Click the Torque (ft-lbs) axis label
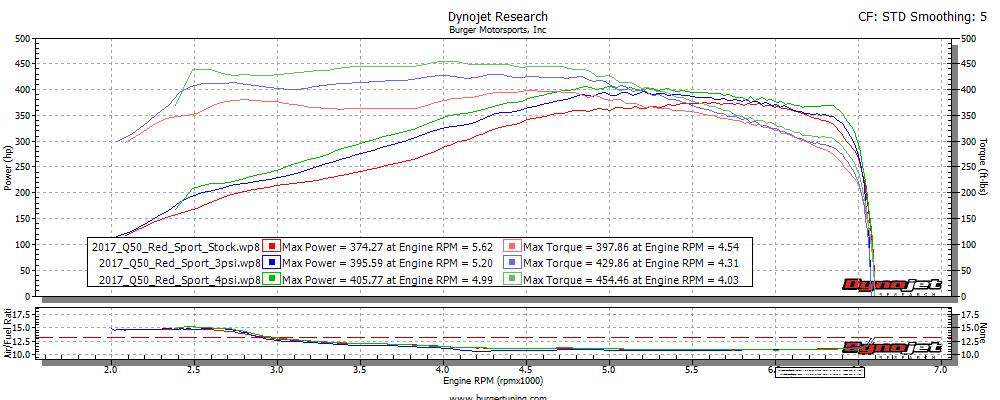The height and width of the screenshot is (400, 1000). click(x=983, y=167)
